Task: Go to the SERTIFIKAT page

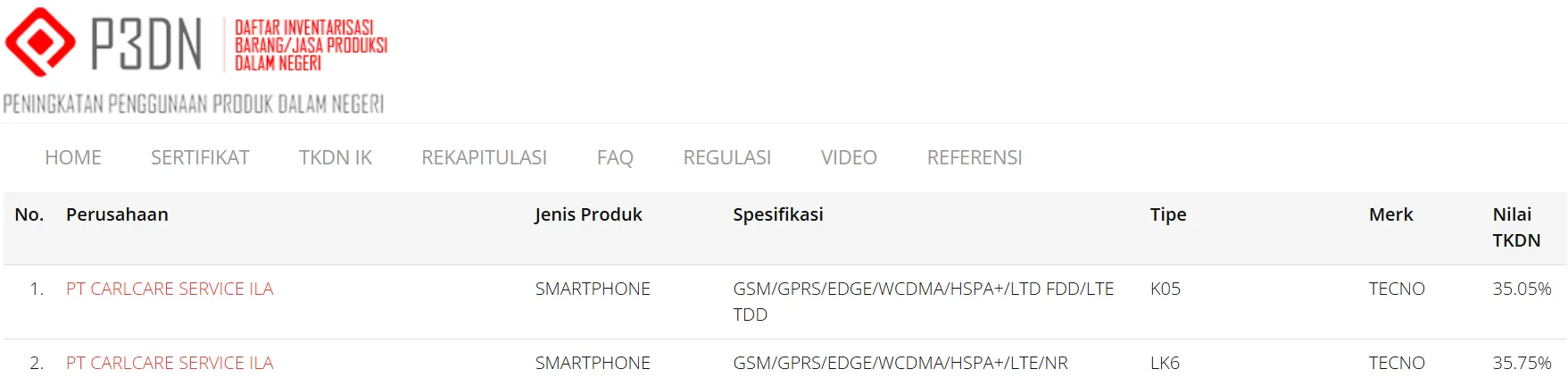Action: point(200,158)
